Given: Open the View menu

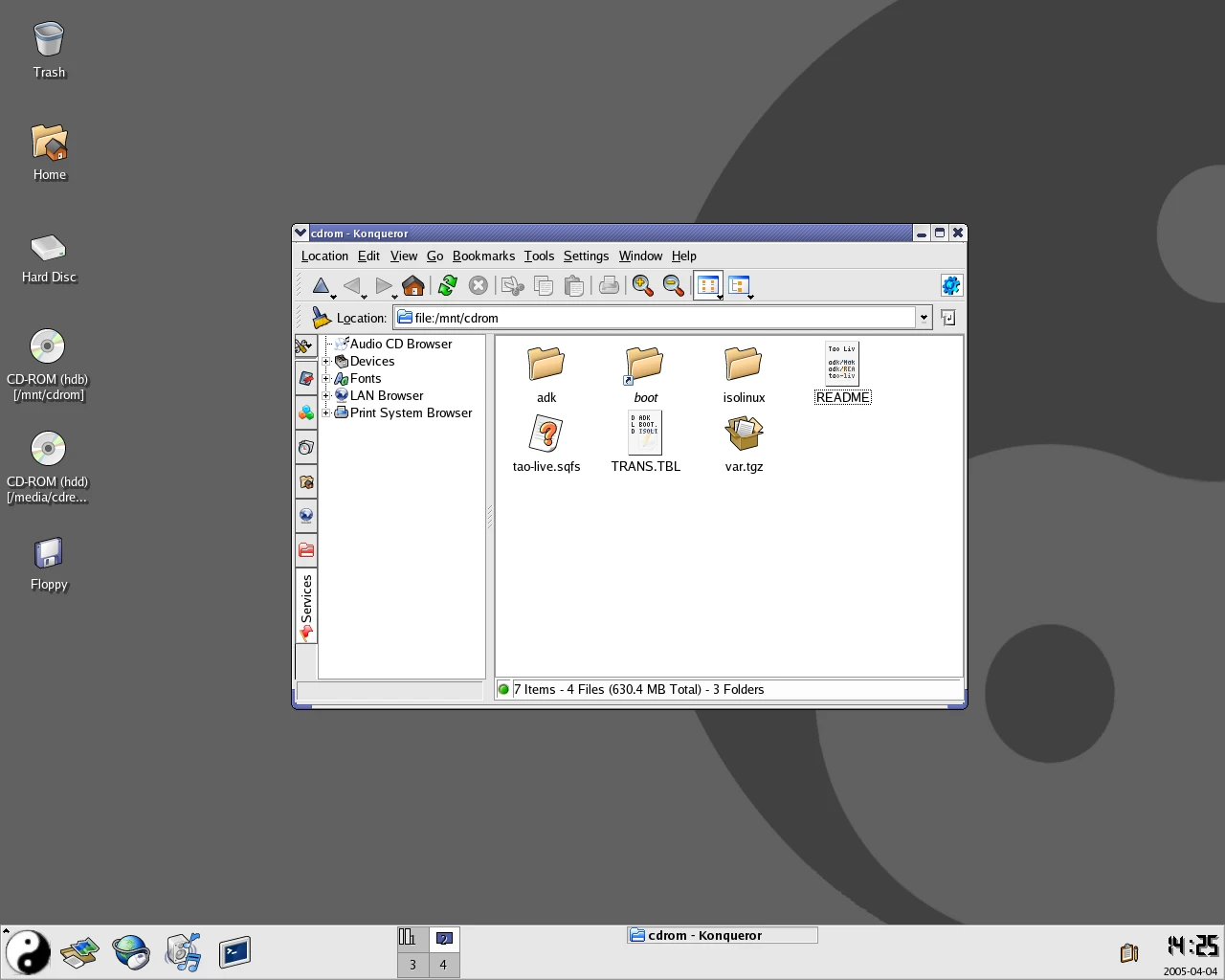Looking at the screenshot, I should [403, 256].
